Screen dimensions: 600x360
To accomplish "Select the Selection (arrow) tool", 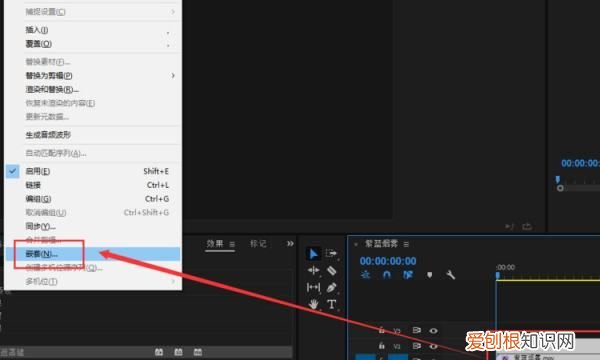I will [x=313, y=254].
